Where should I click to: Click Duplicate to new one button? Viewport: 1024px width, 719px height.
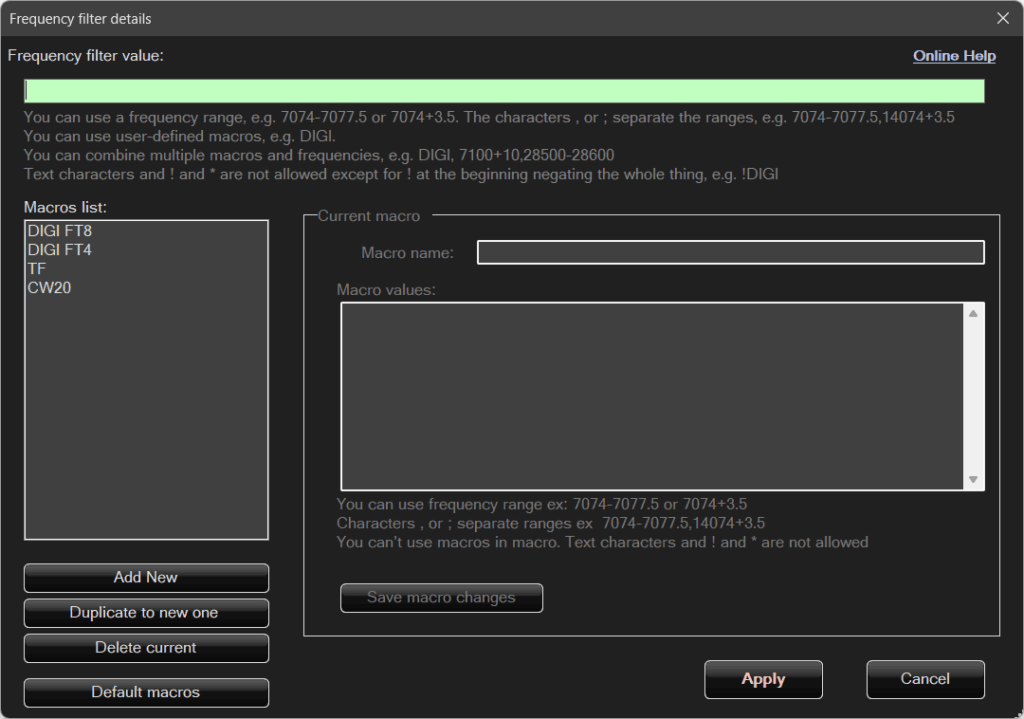(146, 613)
